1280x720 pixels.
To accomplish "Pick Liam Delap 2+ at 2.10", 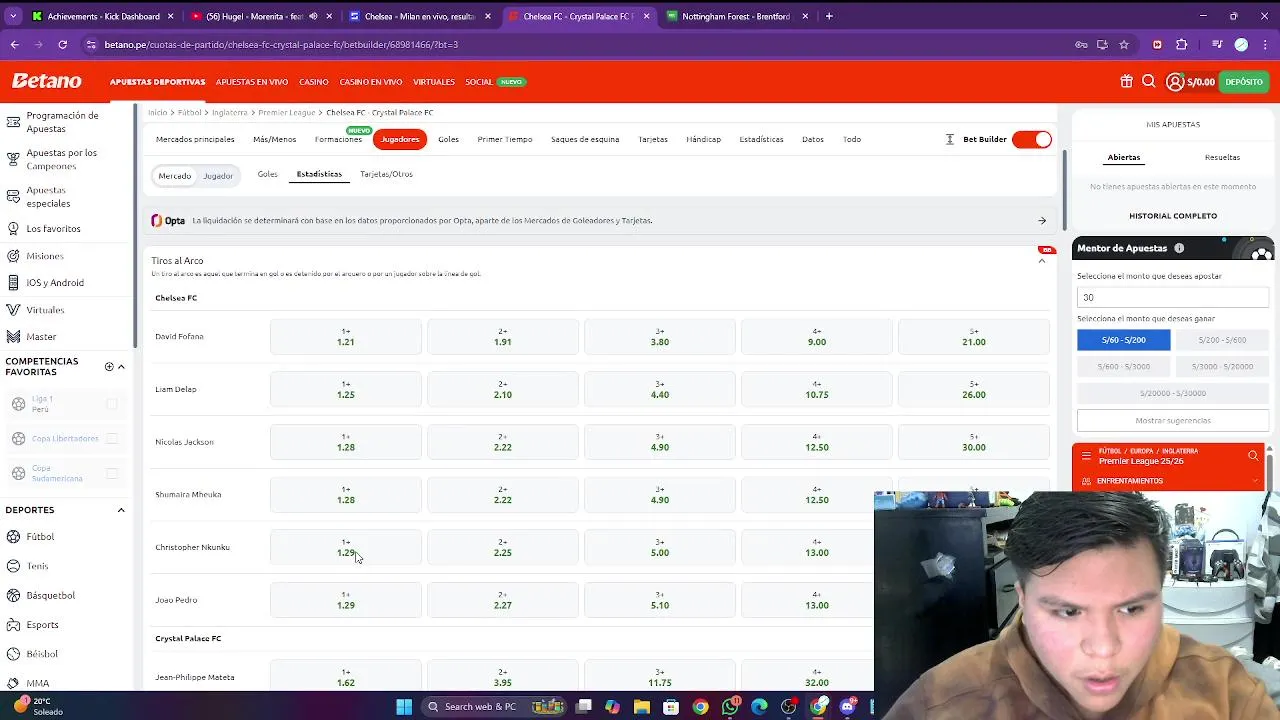I will pos(502,390).
